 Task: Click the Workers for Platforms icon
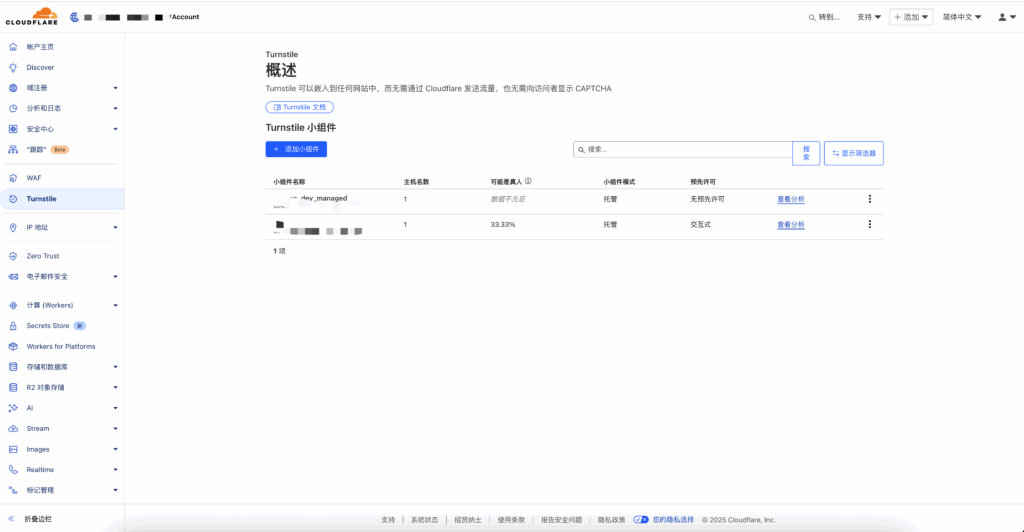(13, 347)
